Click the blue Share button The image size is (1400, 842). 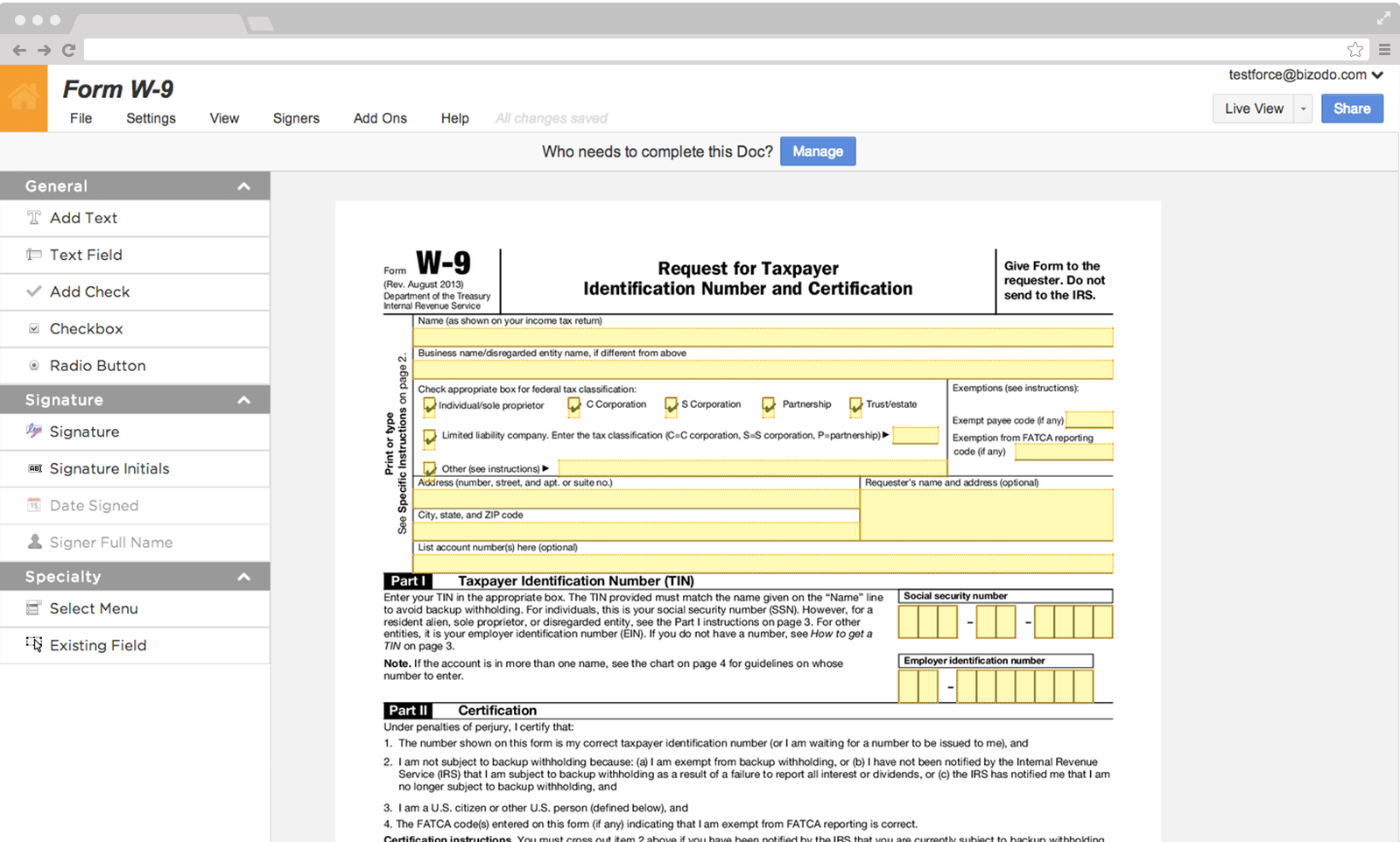click(1351, 109)
